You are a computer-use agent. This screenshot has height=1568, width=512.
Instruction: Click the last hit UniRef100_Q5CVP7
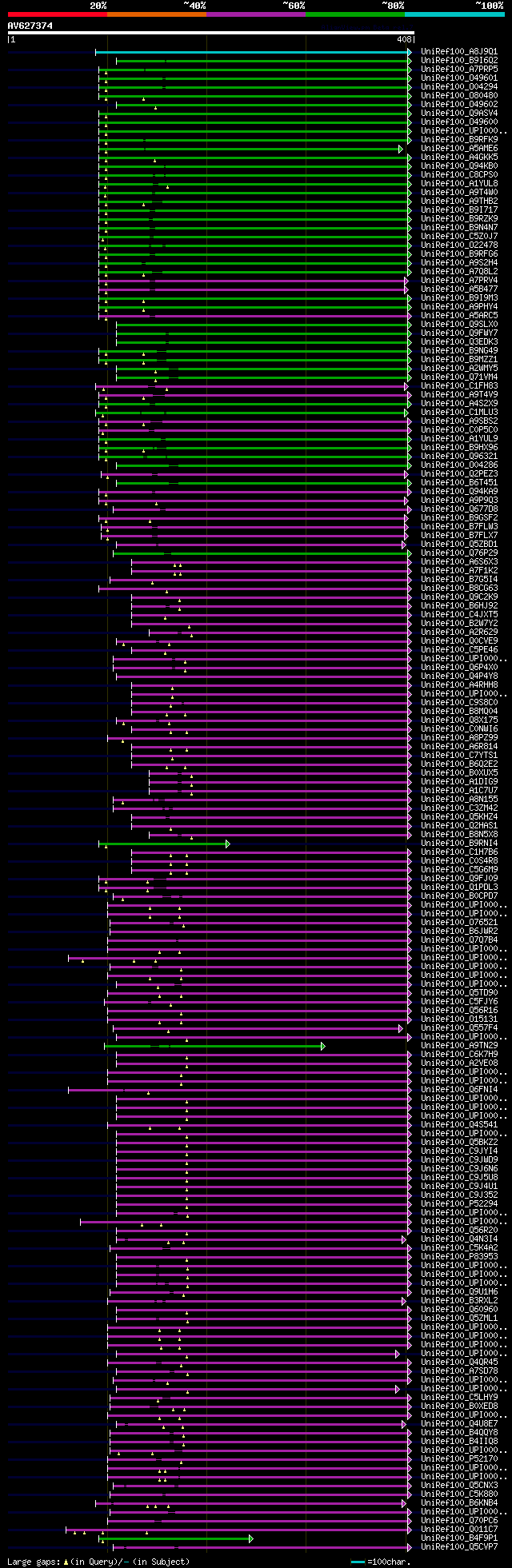point(459,1547)
